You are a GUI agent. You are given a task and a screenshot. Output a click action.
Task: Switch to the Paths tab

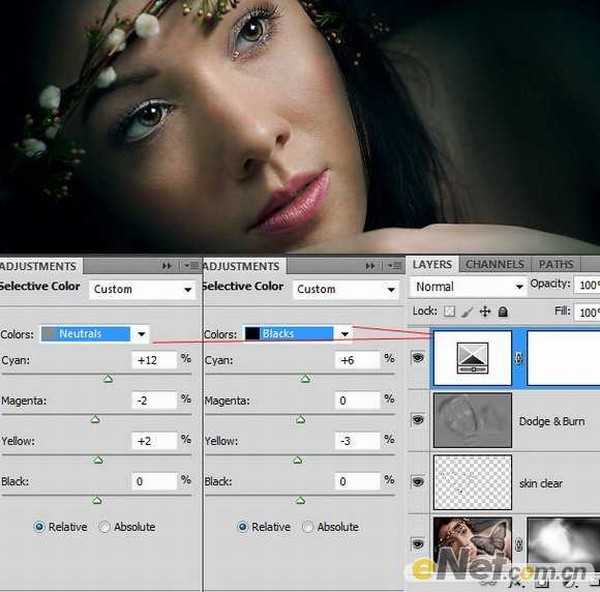click(556, 265)
